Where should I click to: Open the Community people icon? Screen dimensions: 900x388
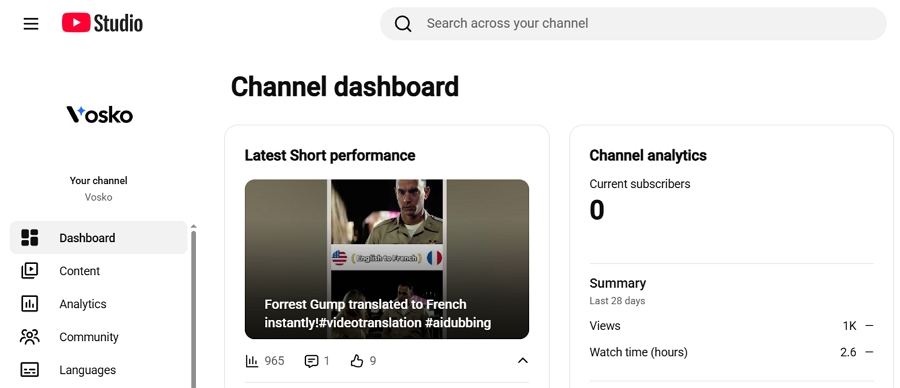(x=29, y=336)
